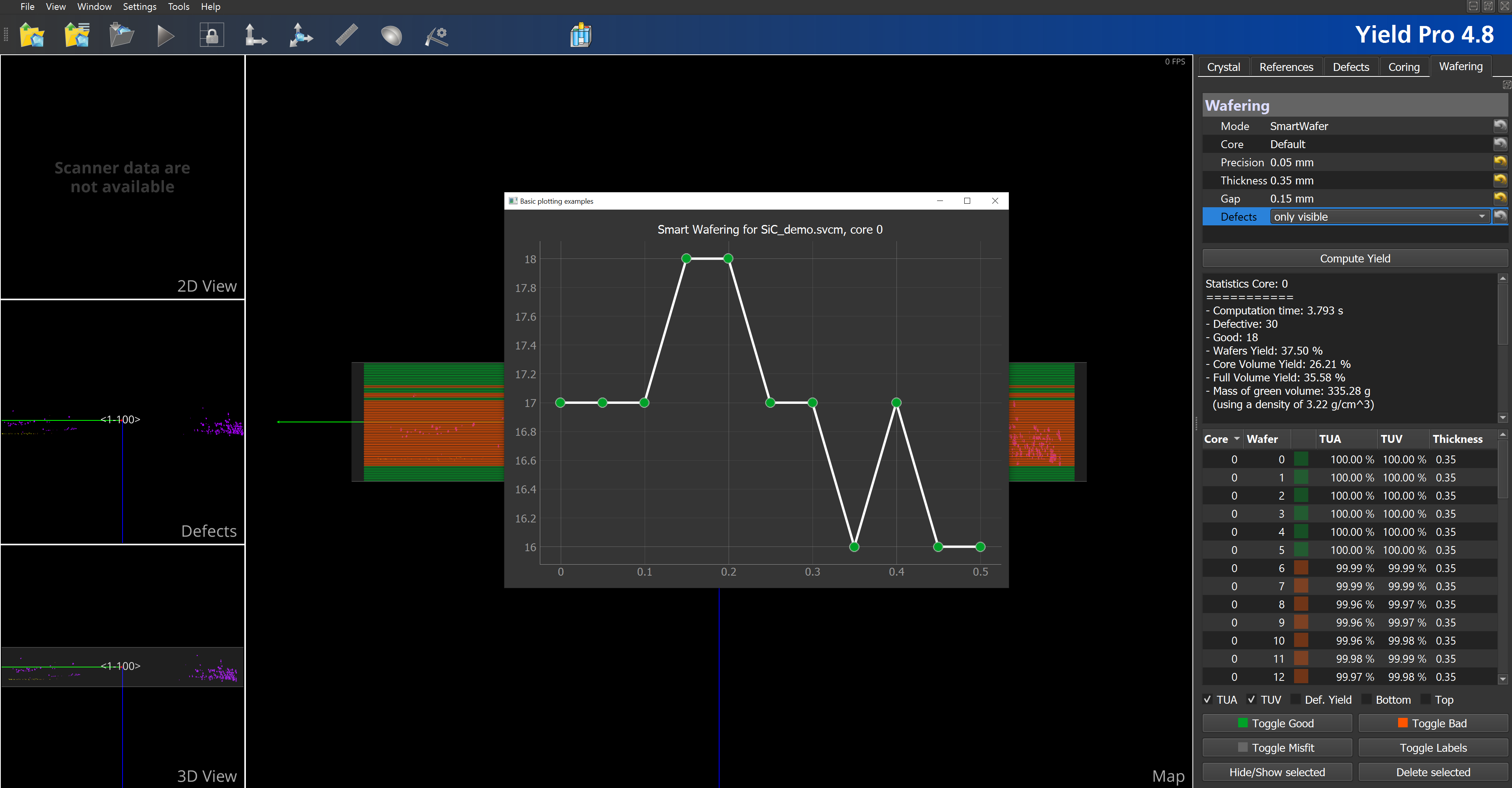The image size is (1512, 788).
Task: Click the Gap 0.15 mm value field
Action: (1380, 198)
